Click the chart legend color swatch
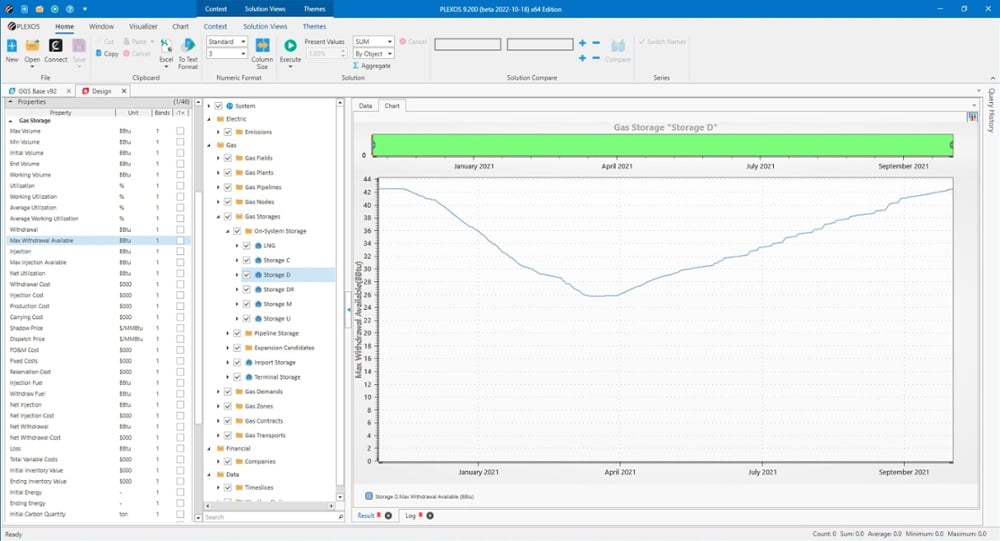The height and width of the screenshot is (541, 1000). coord(369,496)
